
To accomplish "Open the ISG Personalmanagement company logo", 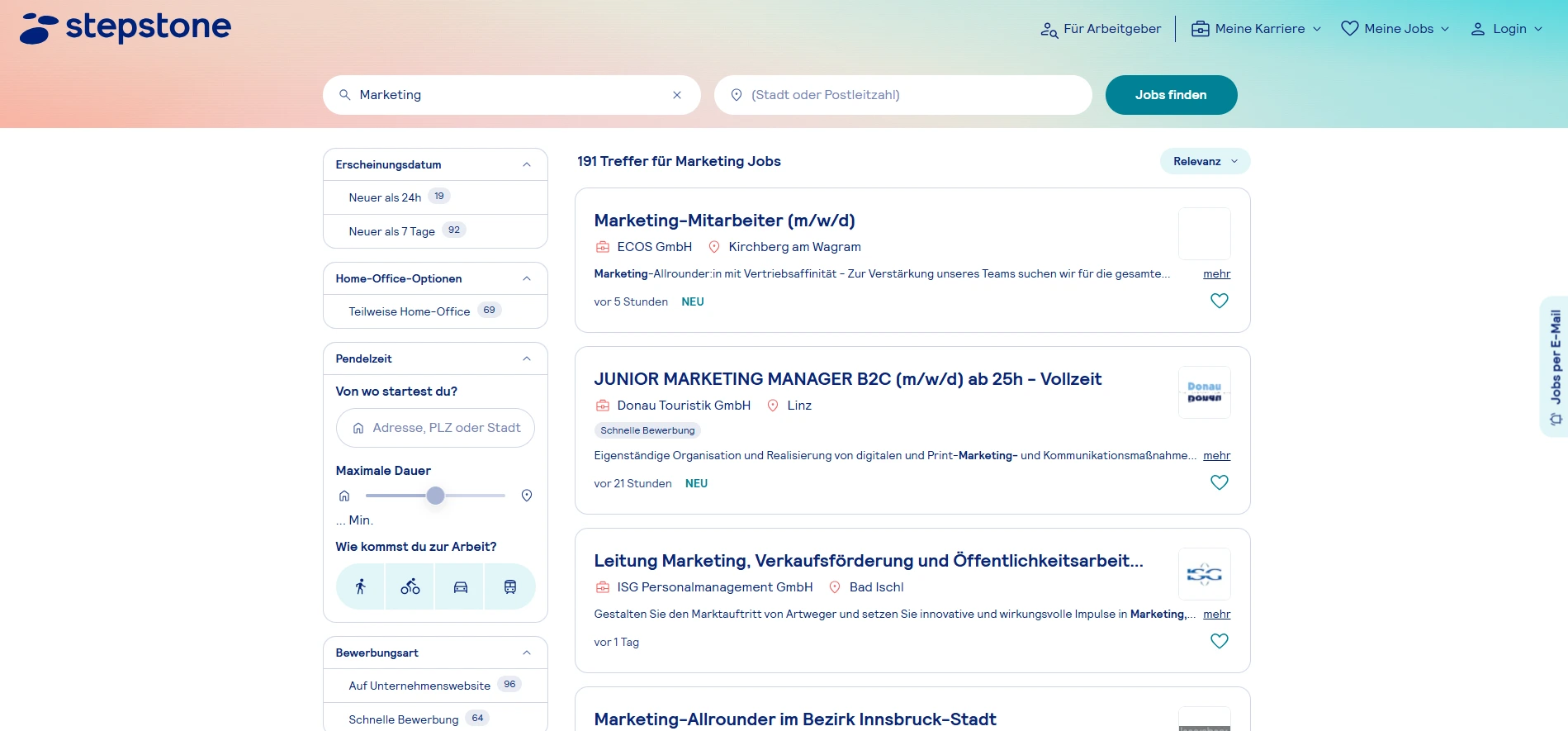I will [1204, 574].
